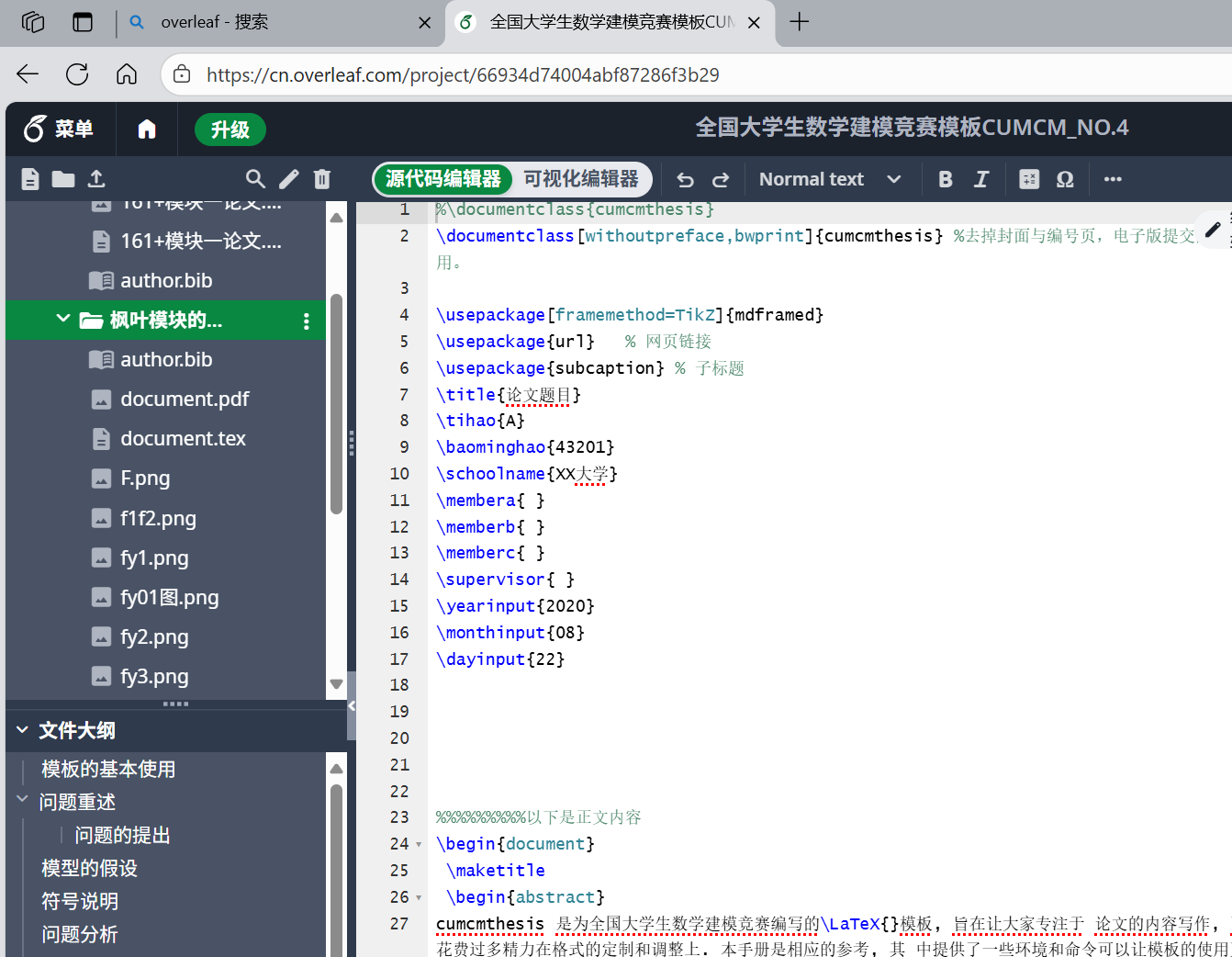Toggle italic formatting

tap(981, 179)
